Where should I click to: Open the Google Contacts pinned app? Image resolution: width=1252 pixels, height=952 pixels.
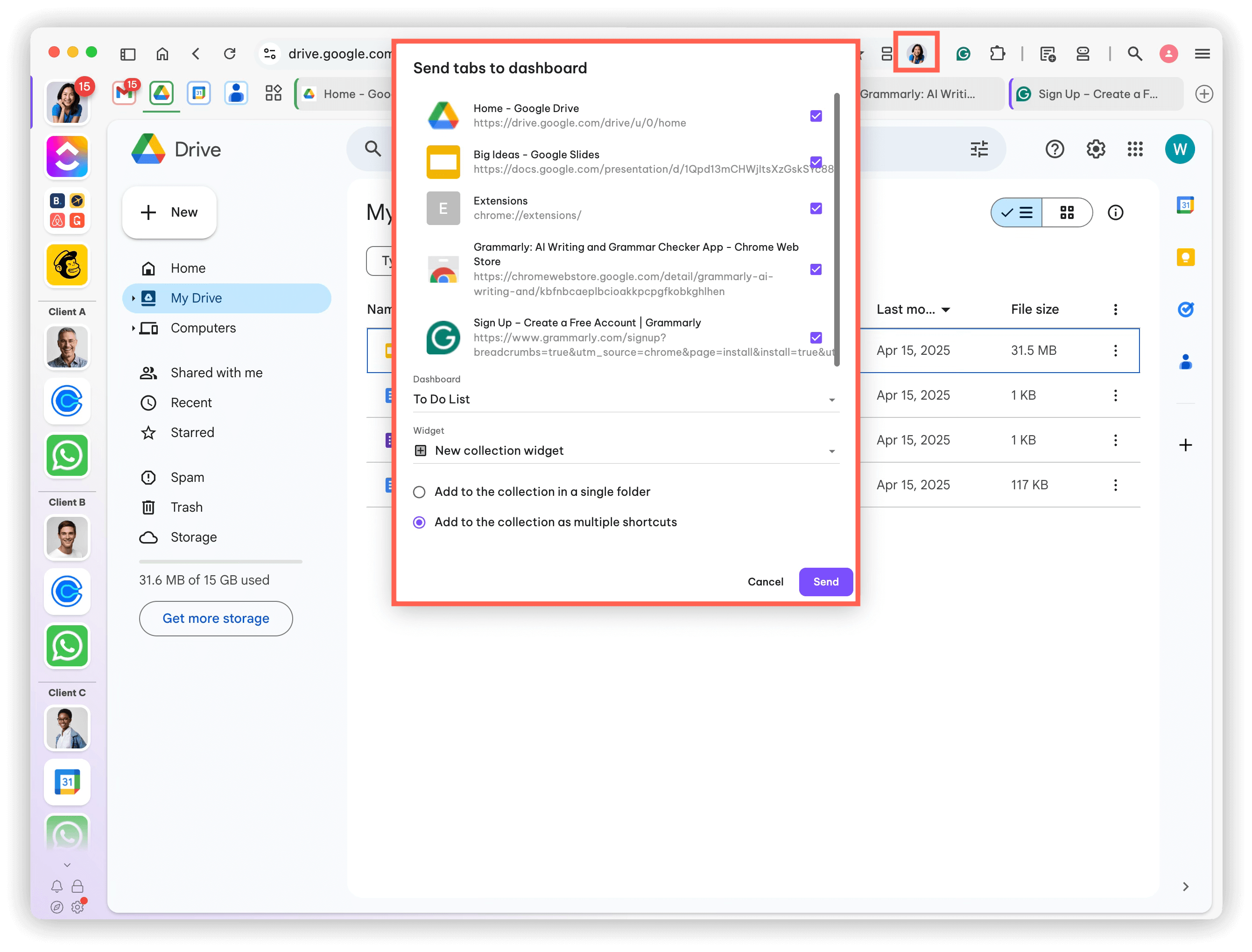236,93
